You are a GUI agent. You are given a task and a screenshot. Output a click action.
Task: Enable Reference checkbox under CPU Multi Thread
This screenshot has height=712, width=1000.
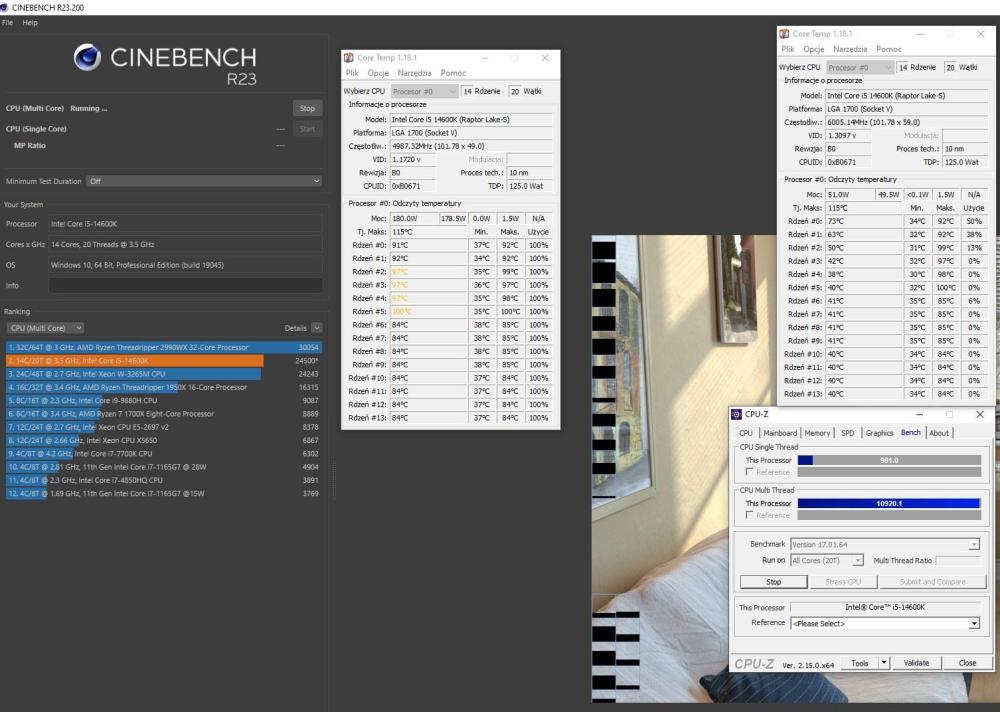750,515
